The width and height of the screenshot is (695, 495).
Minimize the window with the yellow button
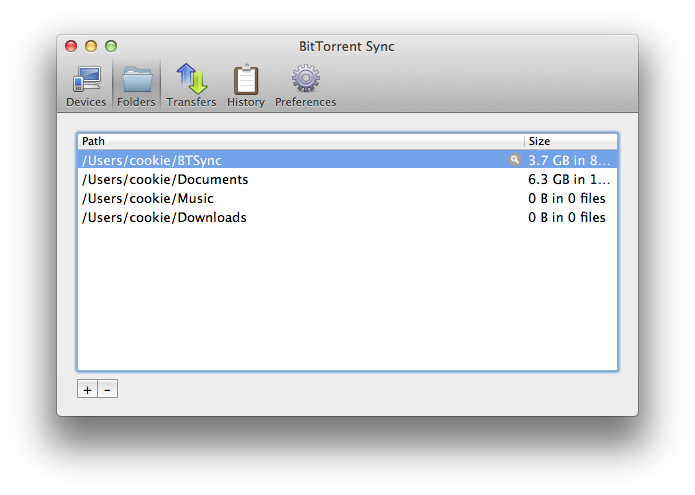coord(91,46)
